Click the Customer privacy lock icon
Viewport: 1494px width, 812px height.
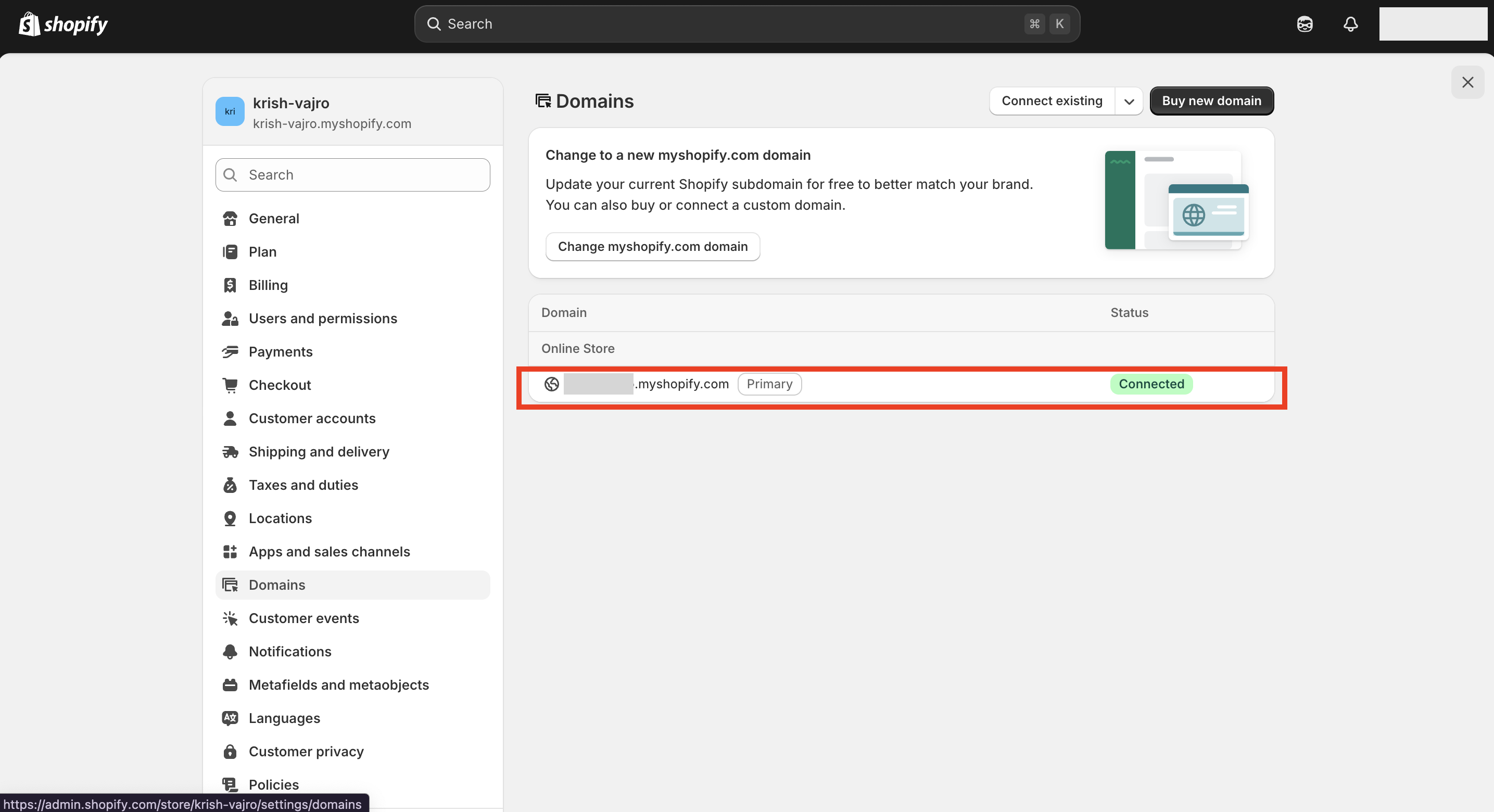230,752
